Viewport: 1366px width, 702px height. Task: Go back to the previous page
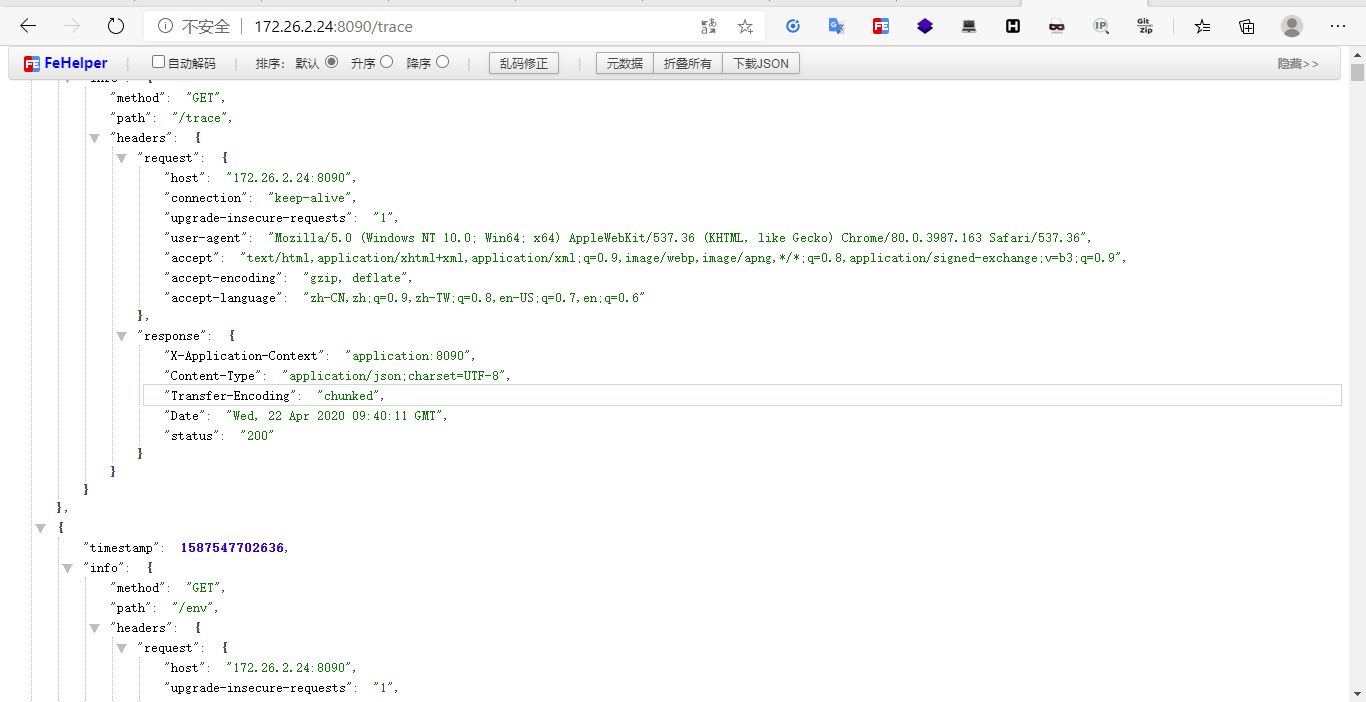28,26
